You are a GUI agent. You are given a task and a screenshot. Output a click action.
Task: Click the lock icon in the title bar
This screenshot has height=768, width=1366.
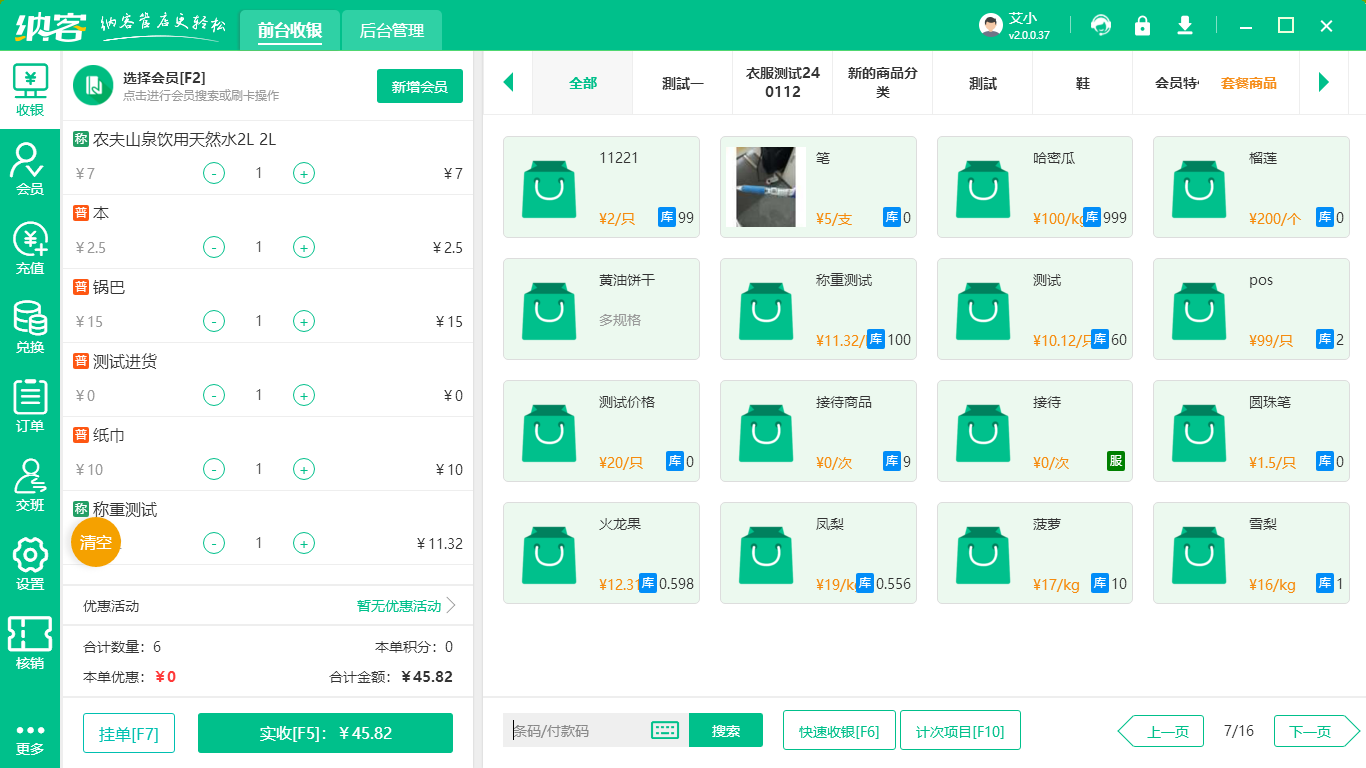(x=1142, y=24)
